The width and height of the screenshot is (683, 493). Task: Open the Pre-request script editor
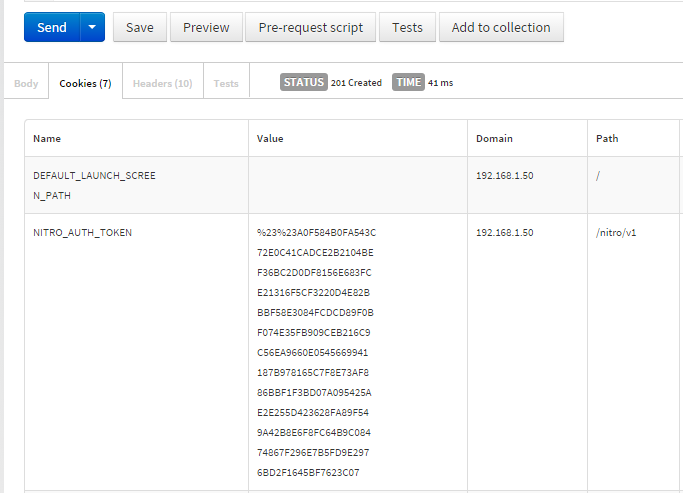coord(310,27)
